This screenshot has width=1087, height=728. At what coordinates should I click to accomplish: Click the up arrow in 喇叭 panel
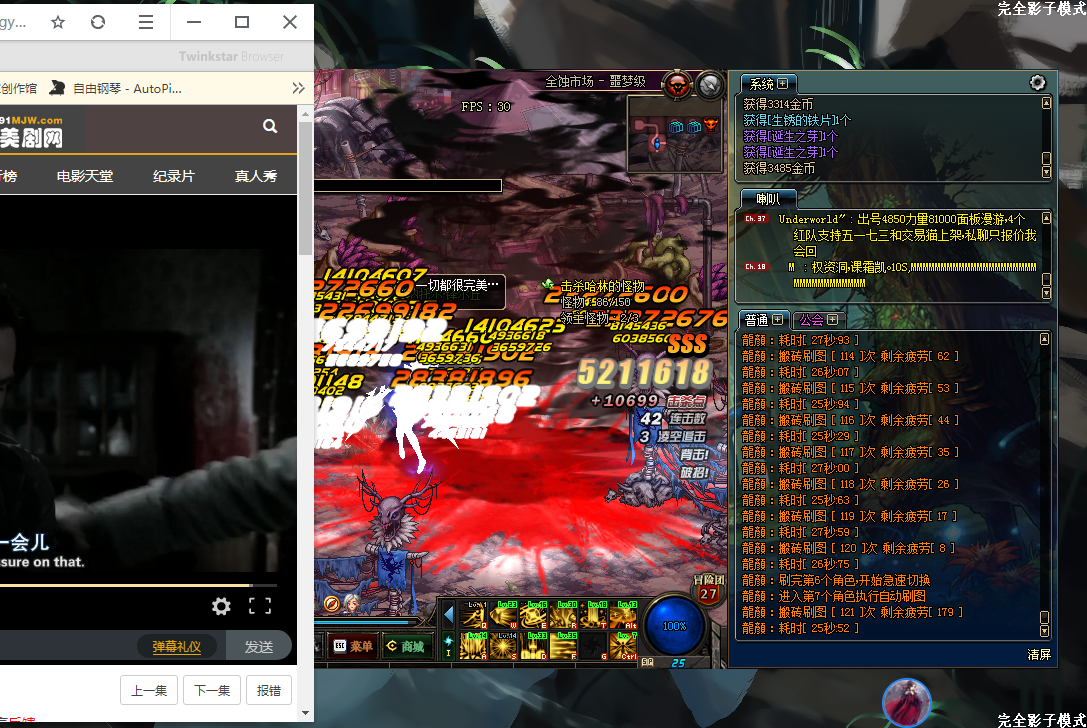[x=1046, y=218]
